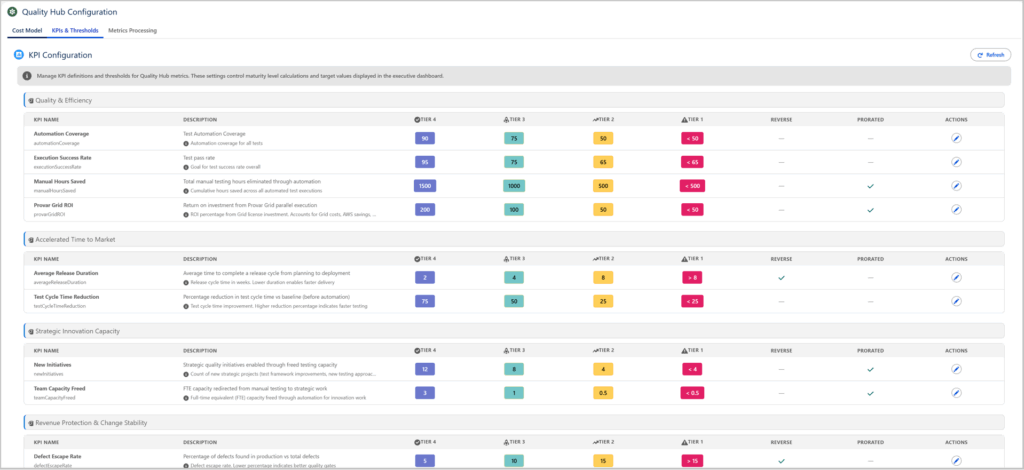Click the info icon in description banner
This screenshot has height=470, width=1024.
click(x=27, y=76)
